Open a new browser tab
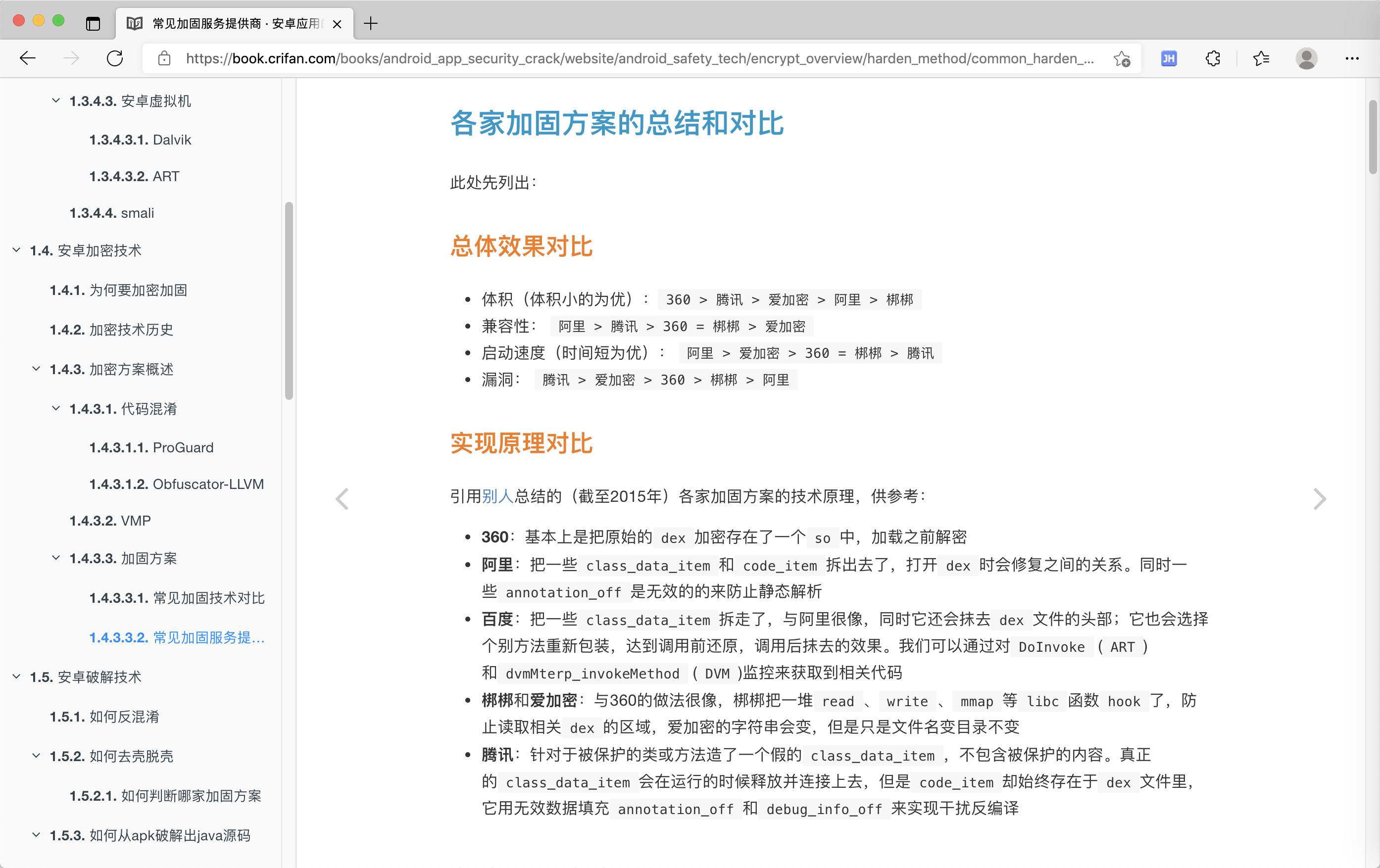Image resolution: width=1380 pixels, height=868 pixels. pos(371,23)
